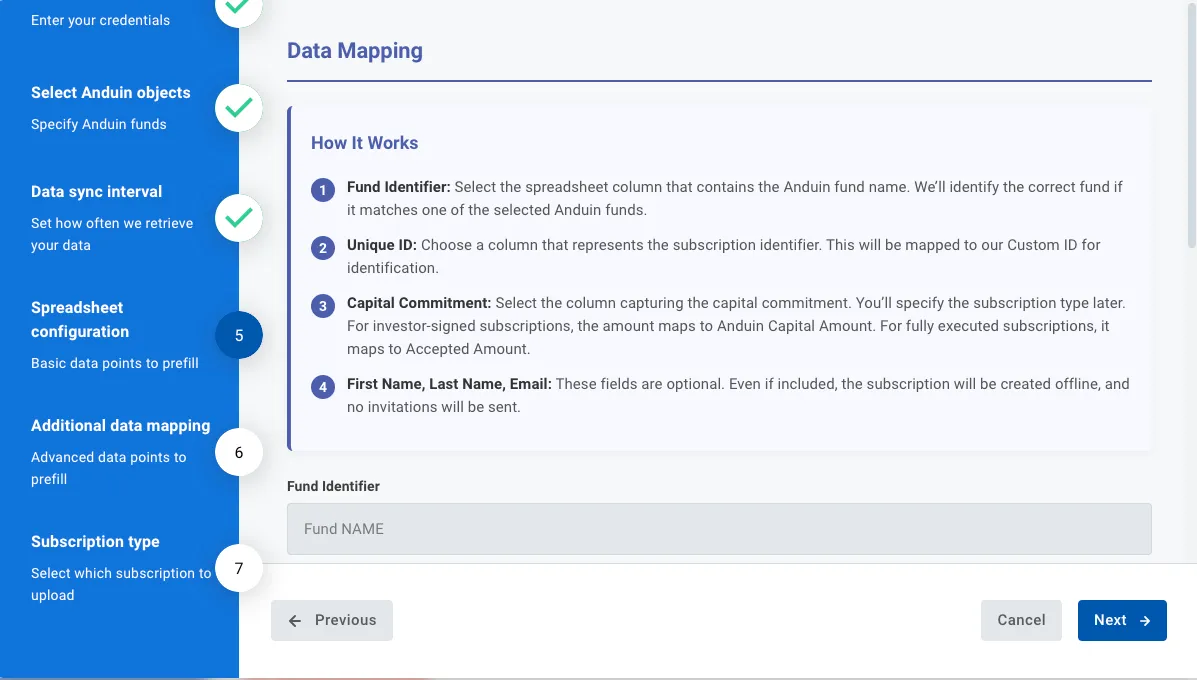The width and height of the screenshot is (1197, 680).
Task: Select step 7 circle for Subscription type
Action: [239, 568]
